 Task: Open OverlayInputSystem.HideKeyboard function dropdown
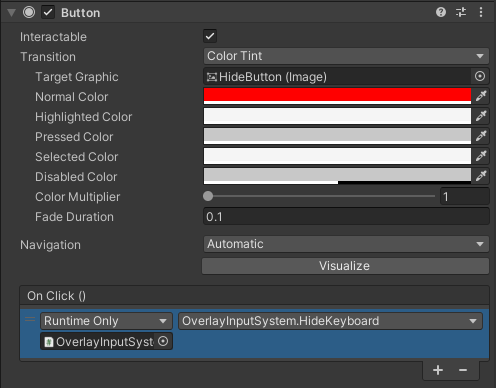(x=330, y=321)
